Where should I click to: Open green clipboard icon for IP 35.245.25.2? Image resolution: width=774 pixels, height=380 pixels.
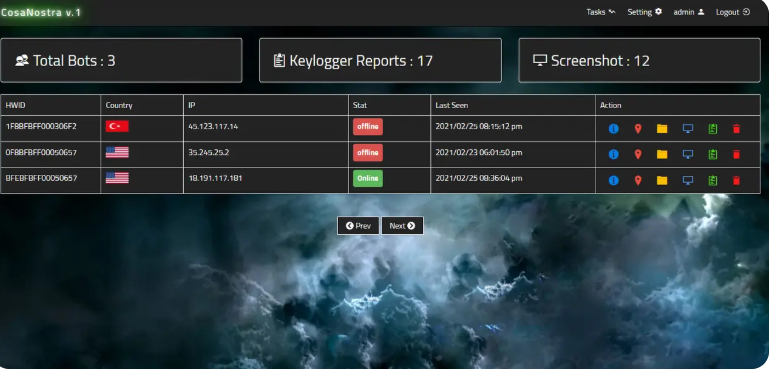click(712, 154)
